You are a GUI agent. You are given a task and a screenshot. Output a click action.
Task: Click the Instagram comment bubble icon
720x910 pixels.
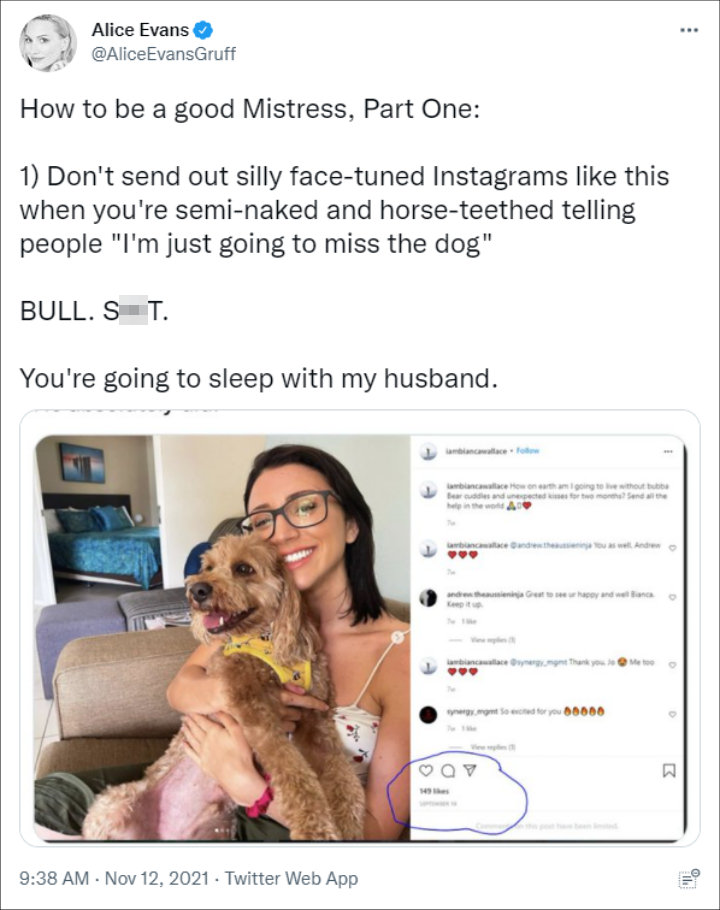[448, 771]
